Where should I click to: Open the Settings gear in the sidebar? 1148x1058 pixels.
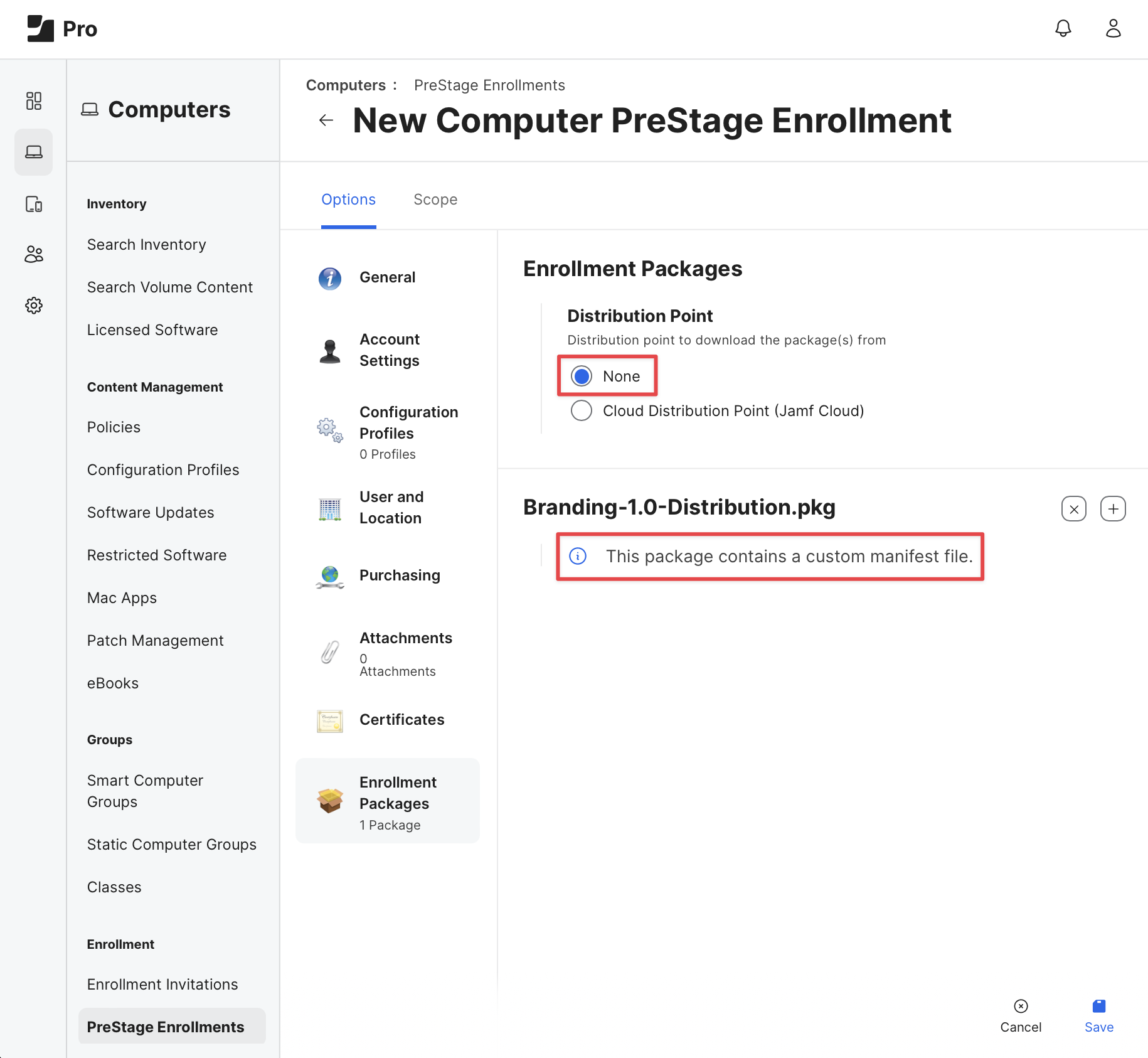tap(34, 306)
